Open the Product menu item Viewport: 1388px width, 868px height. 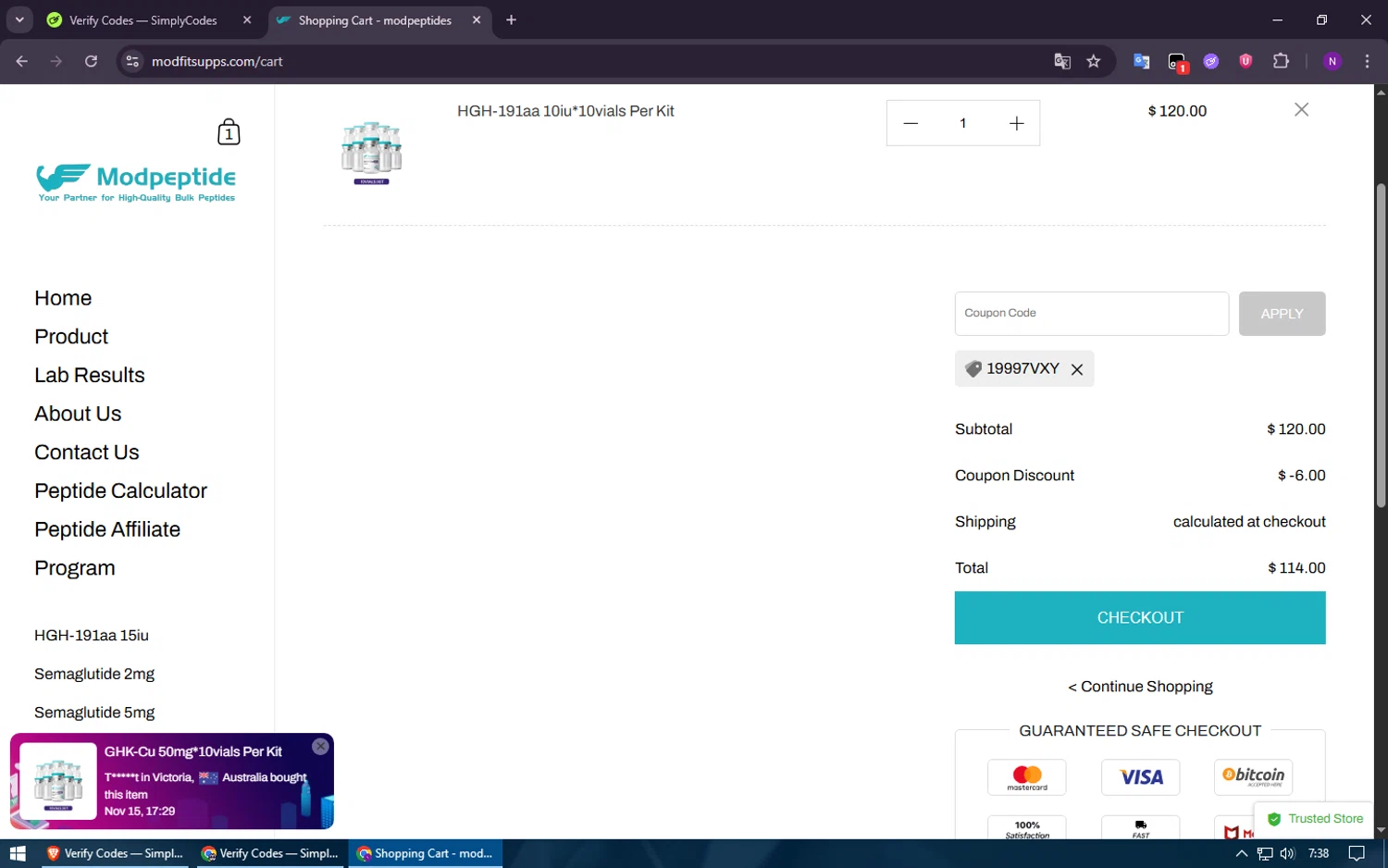(71, 337)
